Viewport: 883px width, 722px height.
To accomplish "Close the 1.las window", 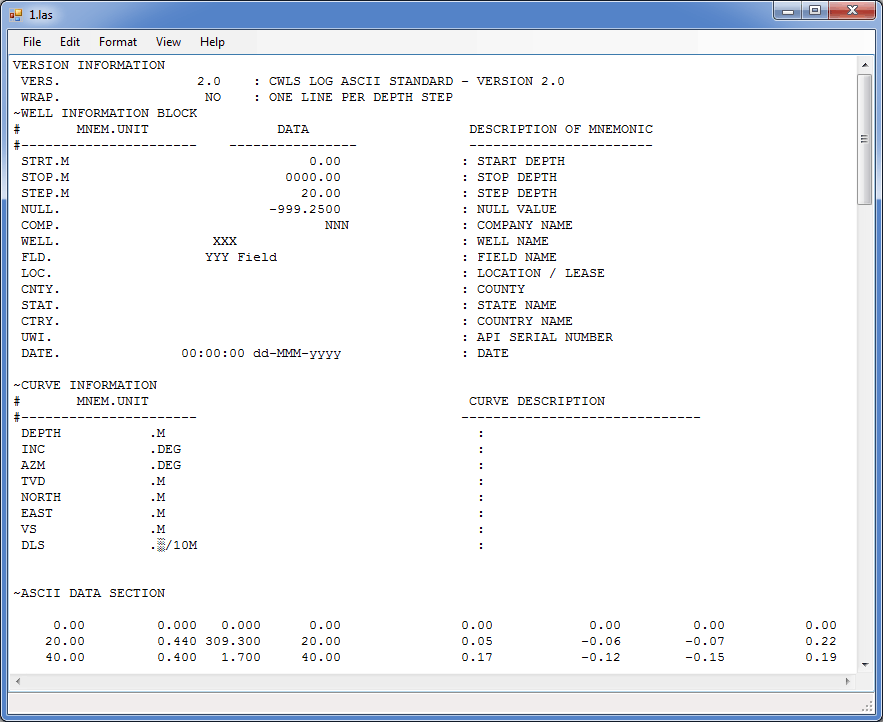I will coord(850,10).
